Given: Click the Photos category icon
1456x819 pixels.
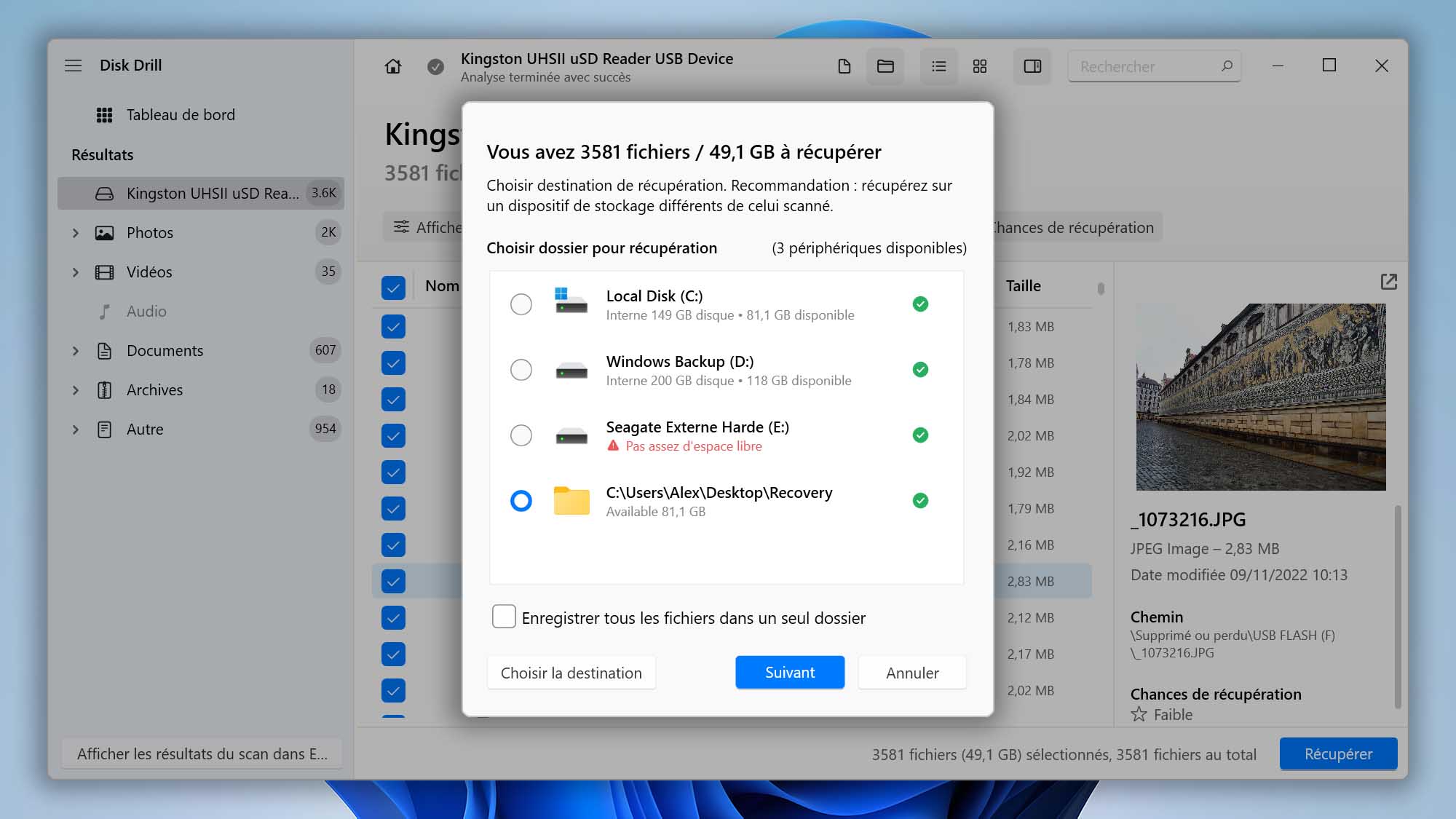Looking at the screenshot, I should click(105, 233).
